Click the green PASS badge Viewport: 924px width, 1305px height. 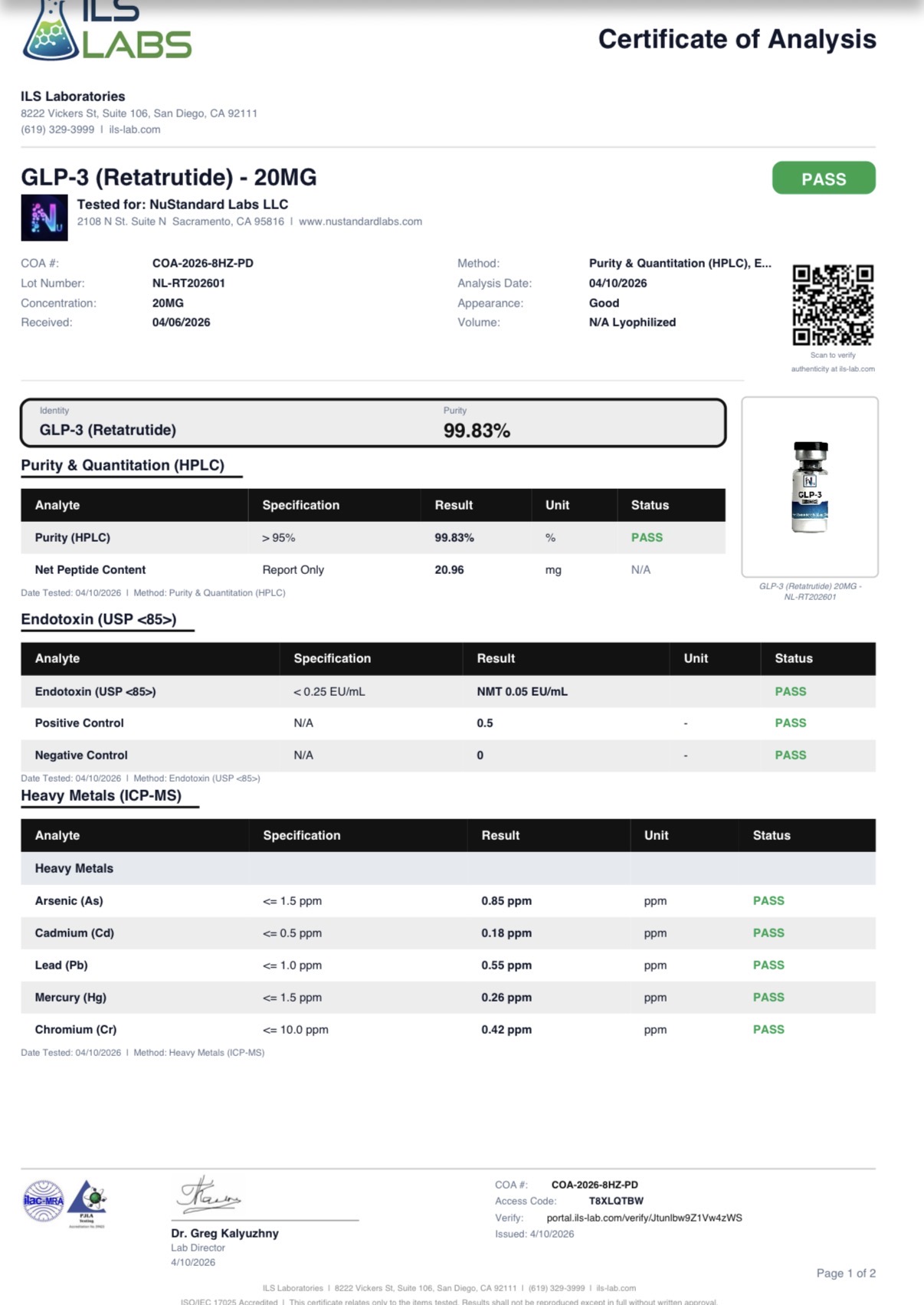824,178
